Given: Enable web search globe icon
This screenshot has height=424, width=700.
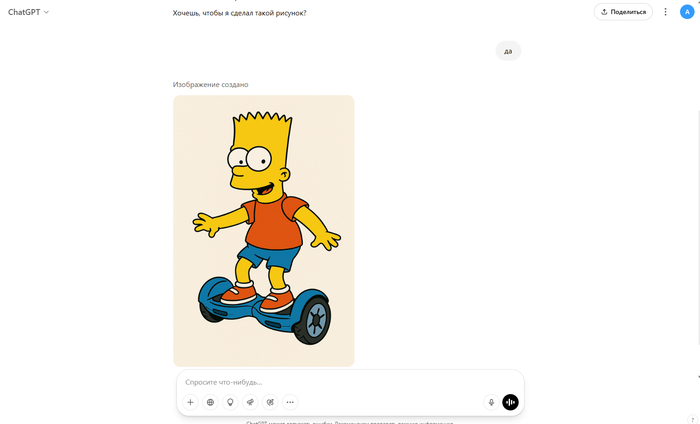Looking at the screenshot, I should (x=210, y=402).
